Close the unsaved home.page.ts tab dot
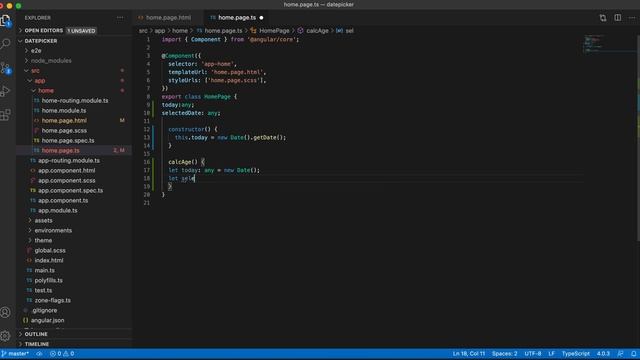This screenshot has width=640, height=360. [x=261, y=18]
